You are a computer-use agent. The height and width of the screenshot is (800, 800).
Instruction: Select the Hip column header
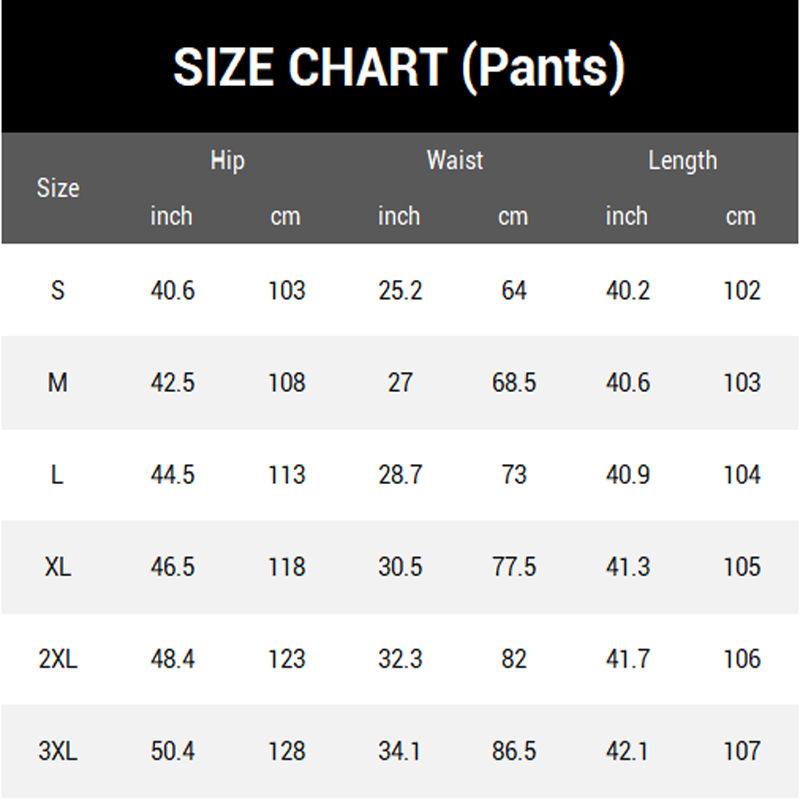228,162
